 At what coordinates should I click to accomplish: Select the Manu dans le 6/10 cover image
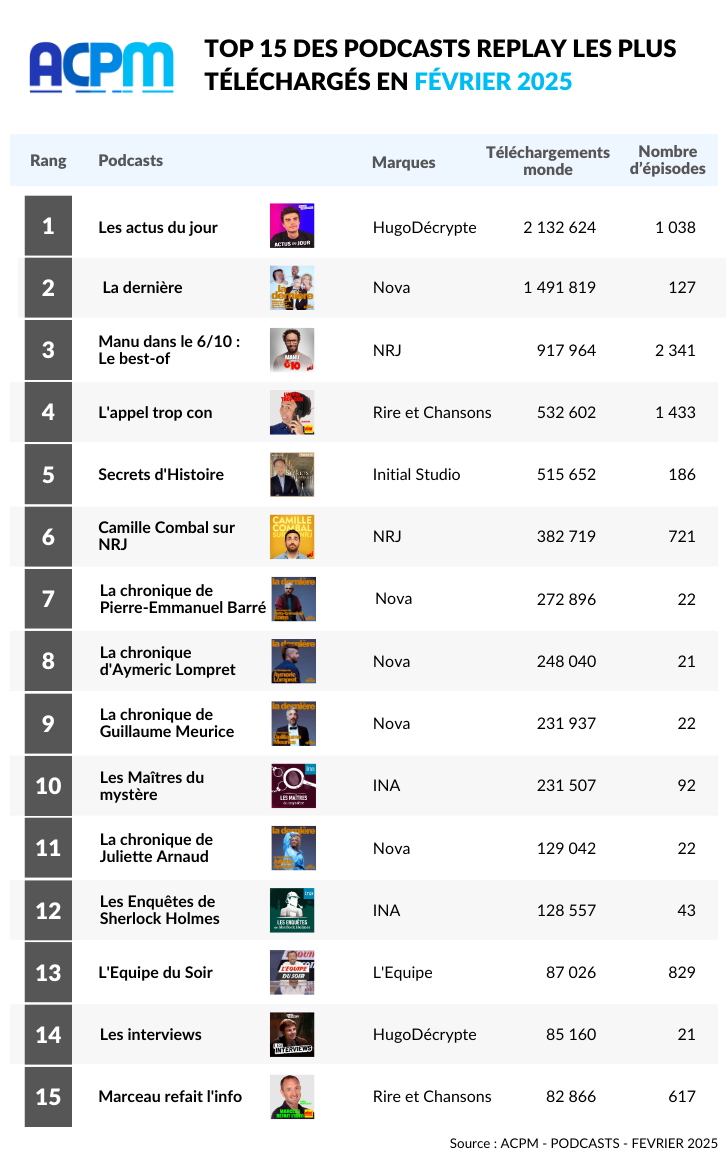point(292,350)
